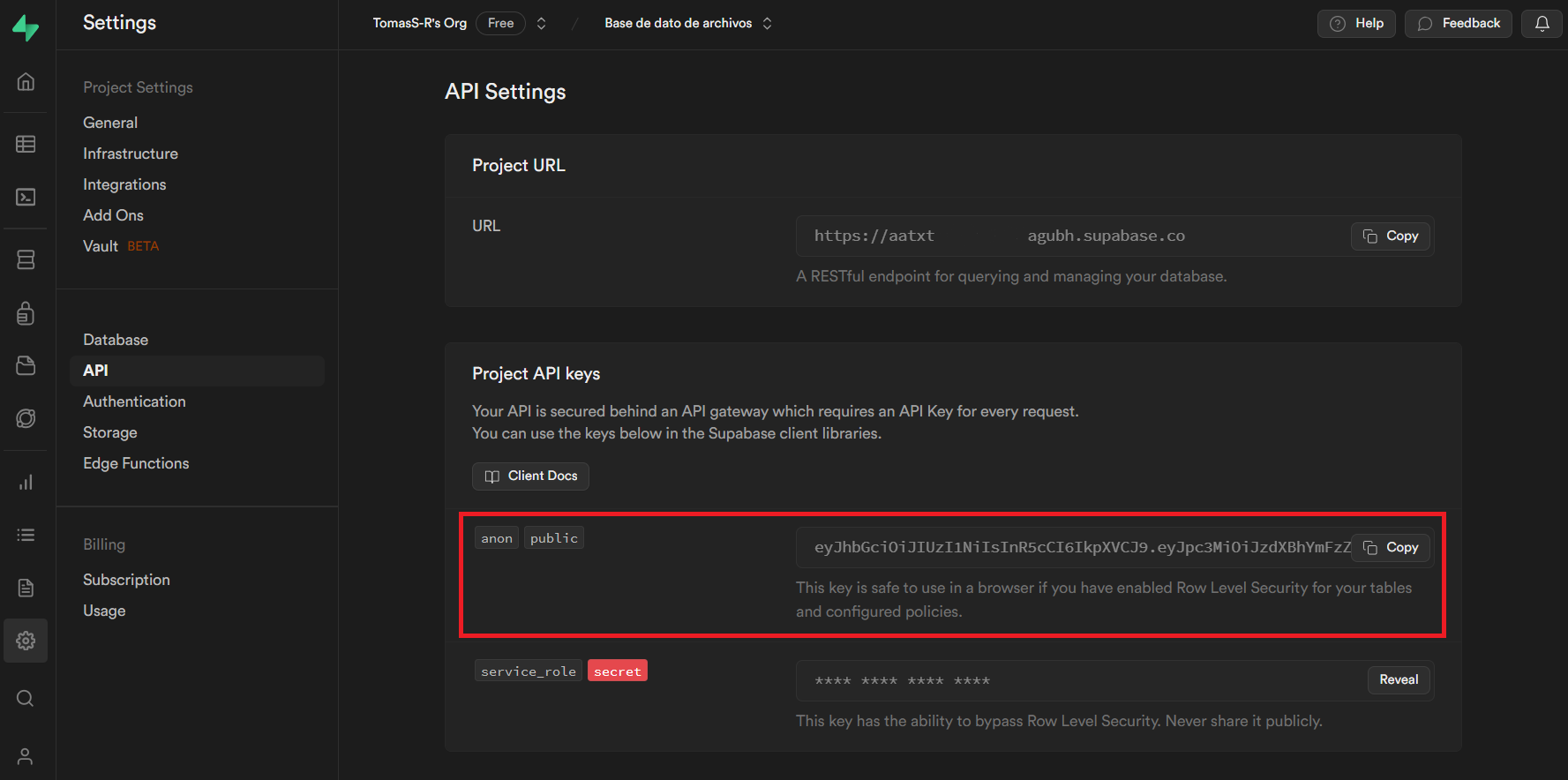Image resolution: width=1568 pixels, height=780 pixels.
Task: Open the search icon in sidebar
Action: point(26,699)
